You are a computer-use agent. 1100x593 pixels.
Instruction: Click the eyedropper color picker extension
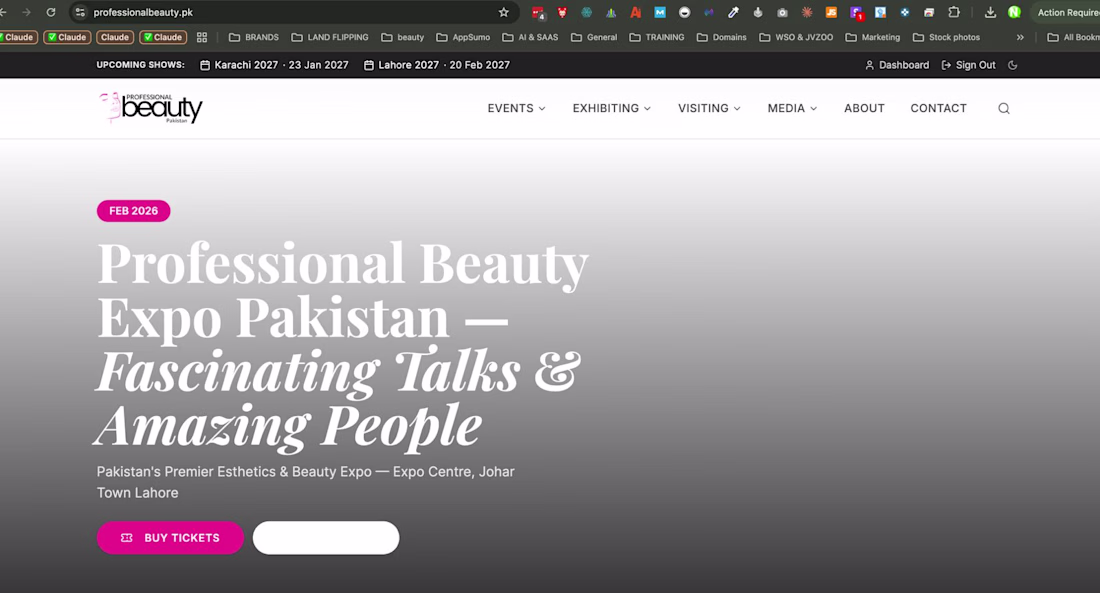click(733, 12)
